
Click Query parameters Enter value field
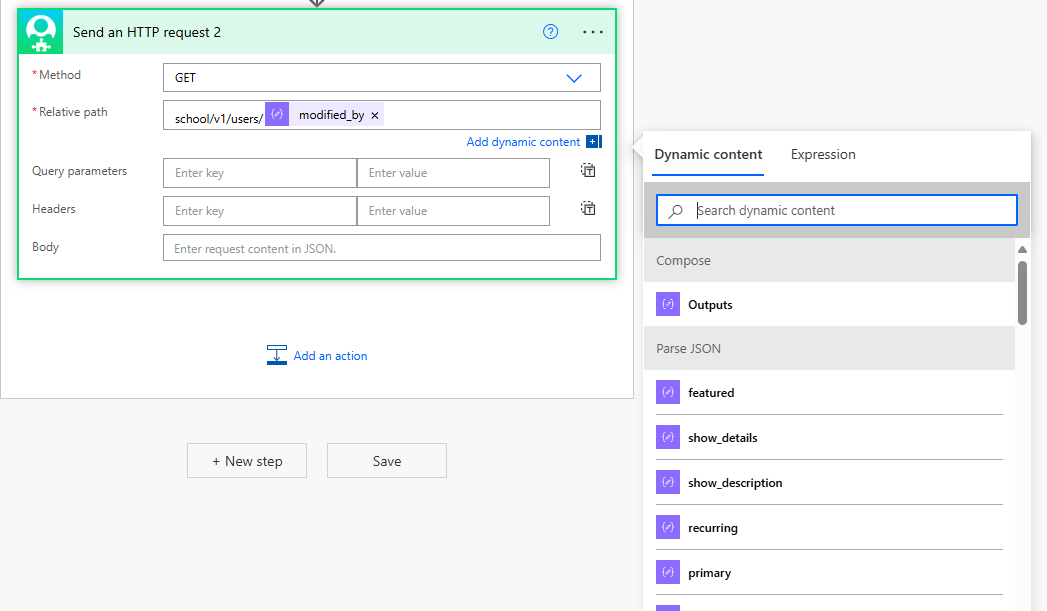coord(453,173)
